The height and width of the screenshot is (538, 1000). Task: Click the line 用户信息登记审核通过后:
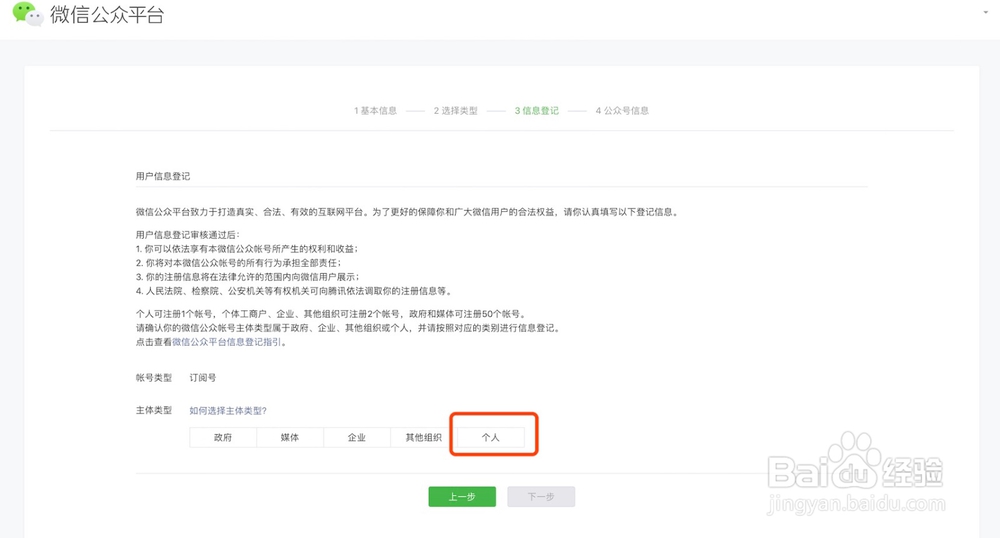[188, 235]
